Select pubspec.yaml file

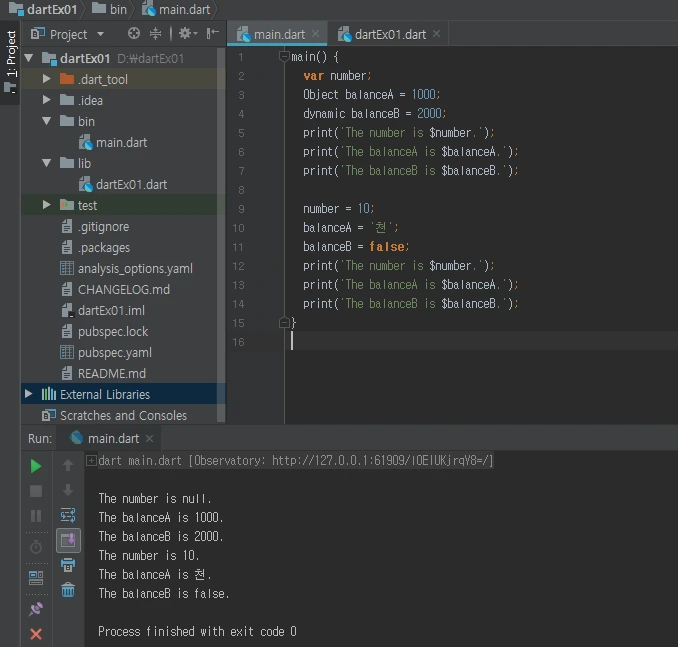tap(106, 352)
